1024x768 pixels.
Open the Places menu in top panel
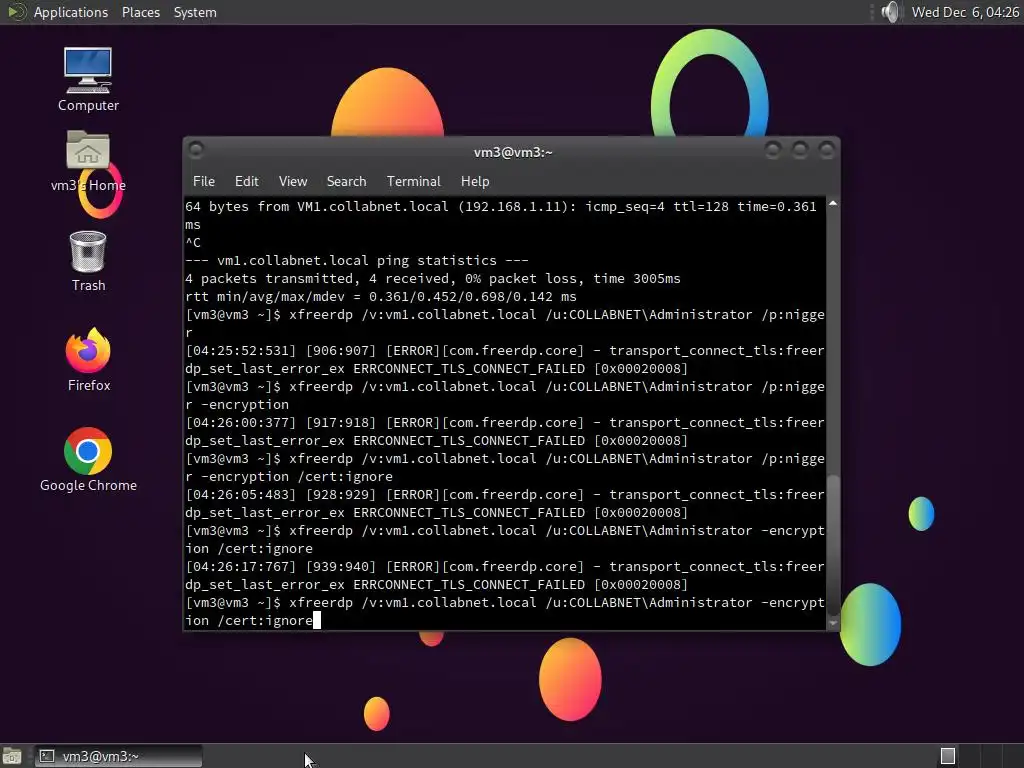point(140,12)
